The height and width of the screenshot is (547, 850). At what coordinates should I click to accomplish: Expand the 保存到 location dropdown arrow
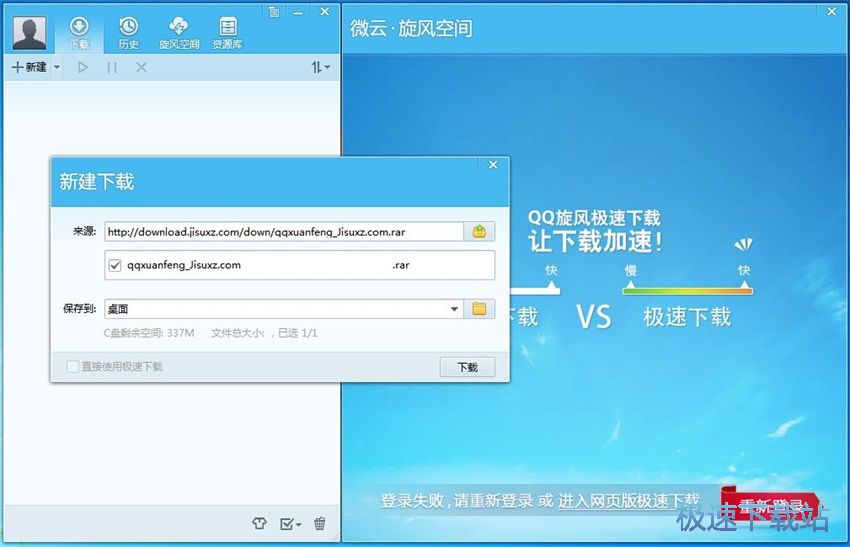coord(454,309)
